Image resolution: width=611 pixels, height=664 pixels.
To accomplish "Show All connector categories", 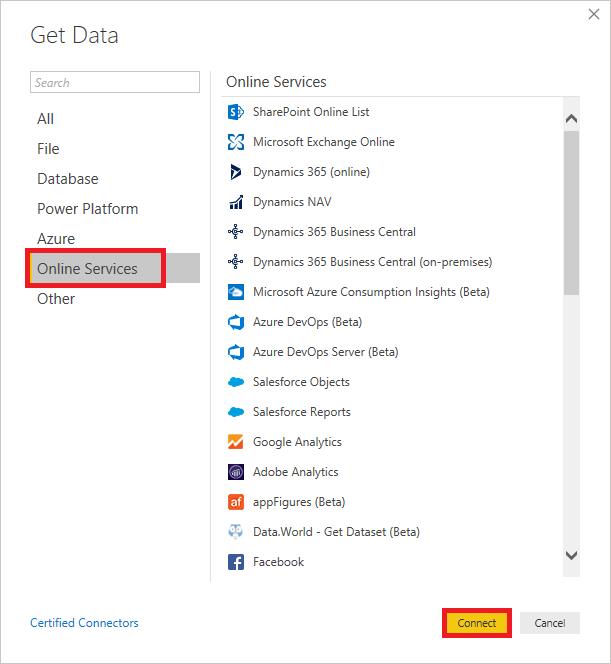I will click(x=115, y=119).
